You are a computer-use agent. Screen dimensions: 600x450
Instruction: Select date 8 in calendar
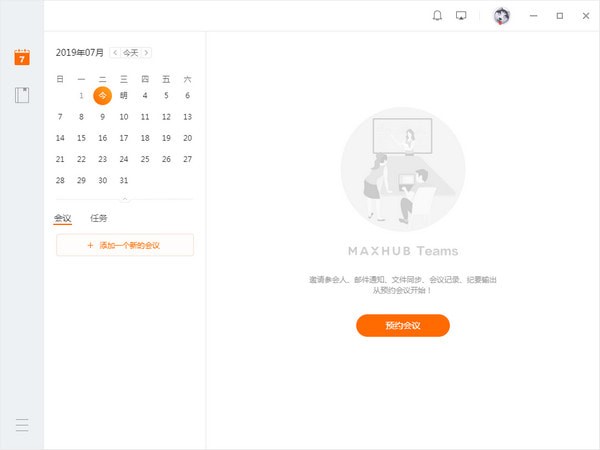pos(81,117)
